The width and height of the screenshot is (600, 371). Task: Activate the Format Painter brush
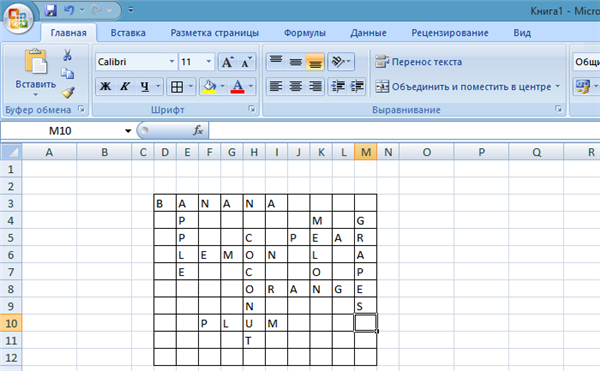pos(68,92)
